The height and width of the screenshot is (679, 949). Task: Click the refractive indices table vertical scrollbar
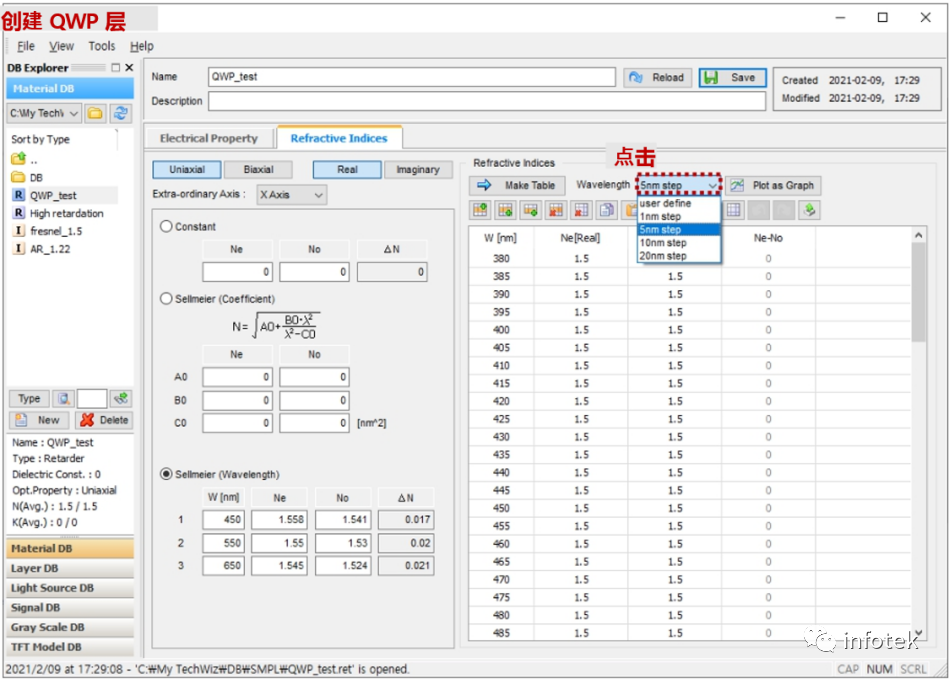(x=918, y=433)
